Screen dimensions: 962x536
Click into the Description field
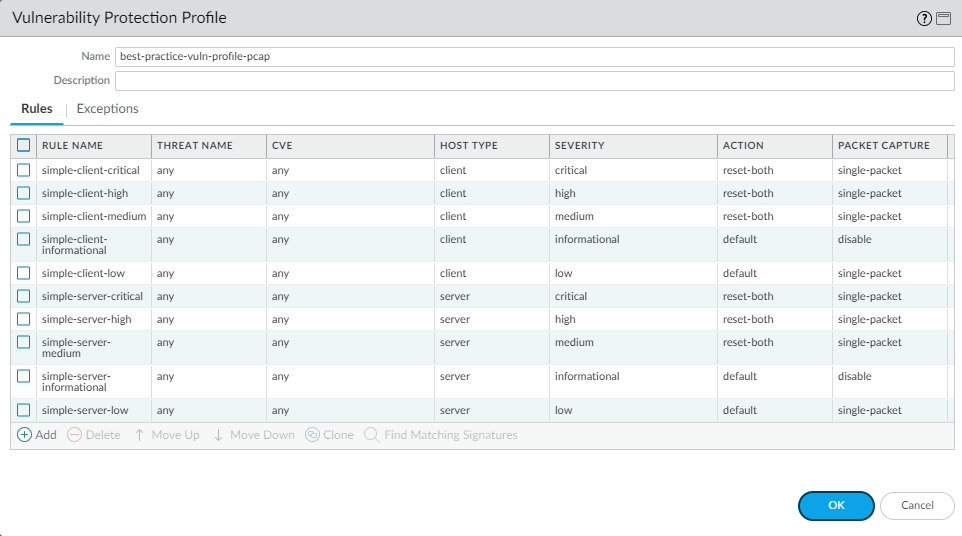coord(535,80)
